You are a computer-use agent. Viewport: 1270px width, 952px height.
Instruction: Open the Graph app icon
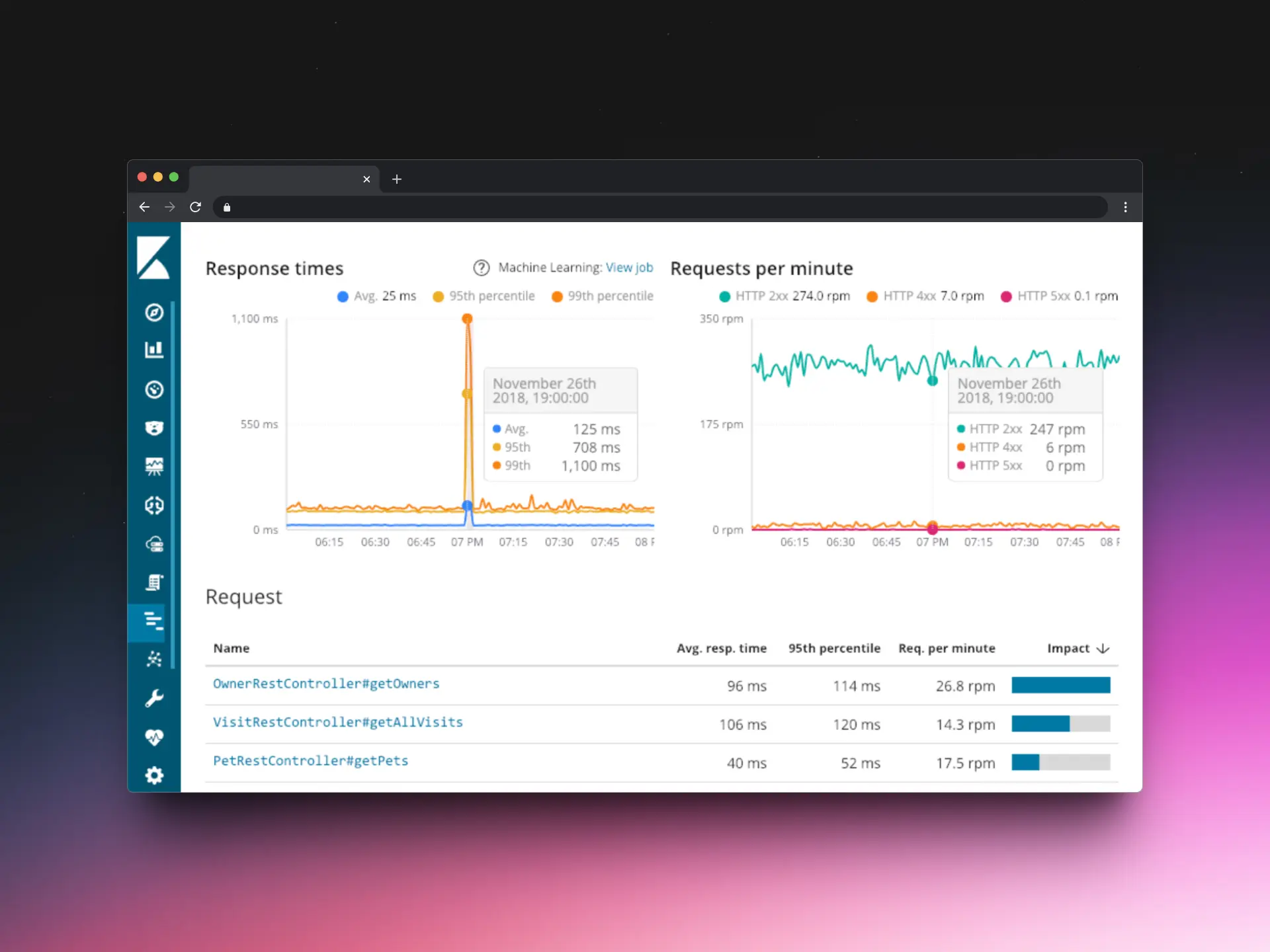154,659
